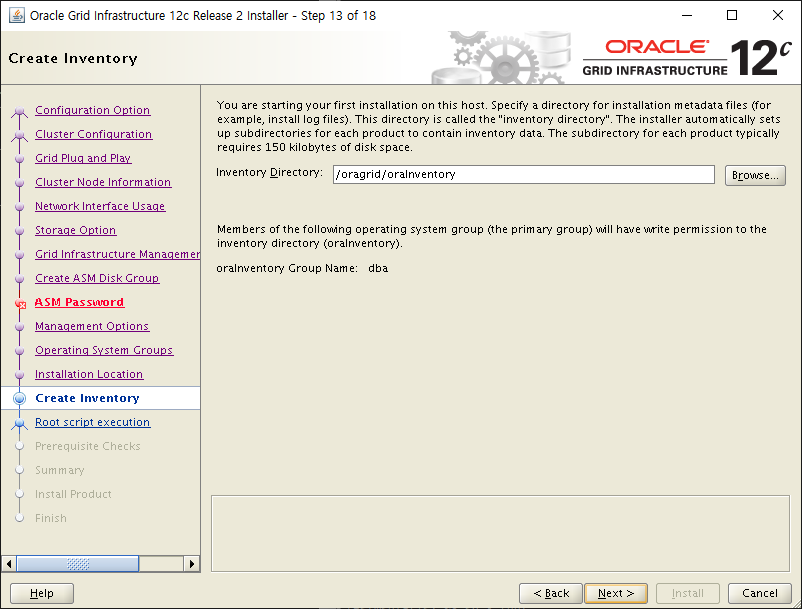802x609 pixels.
Task: Click the sidebar horizontal scrollbar thumb
Action: [78, 564]
